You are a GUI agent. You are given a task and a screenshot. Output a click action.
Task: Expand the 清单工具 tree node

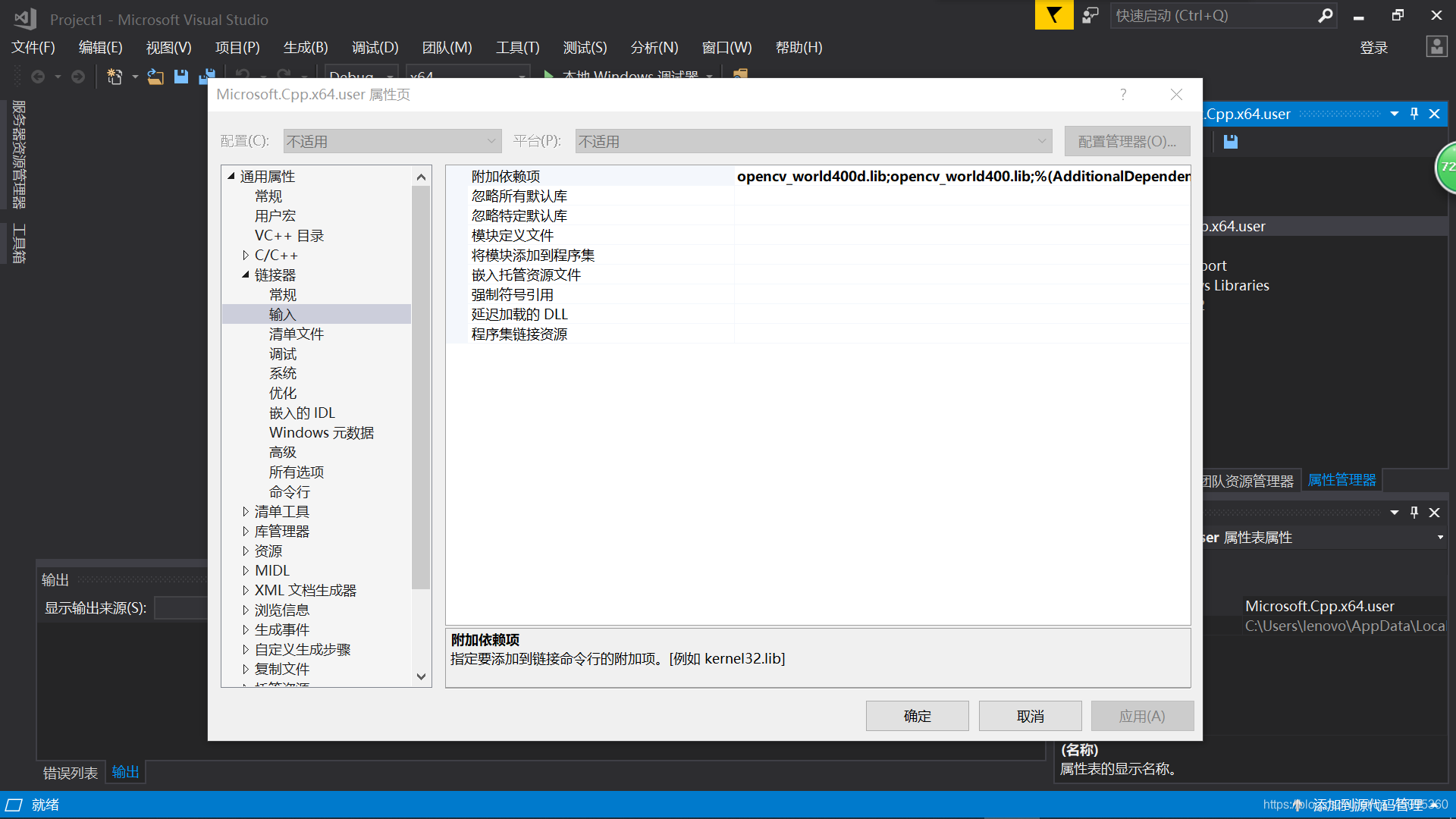[x=246, y=512]
